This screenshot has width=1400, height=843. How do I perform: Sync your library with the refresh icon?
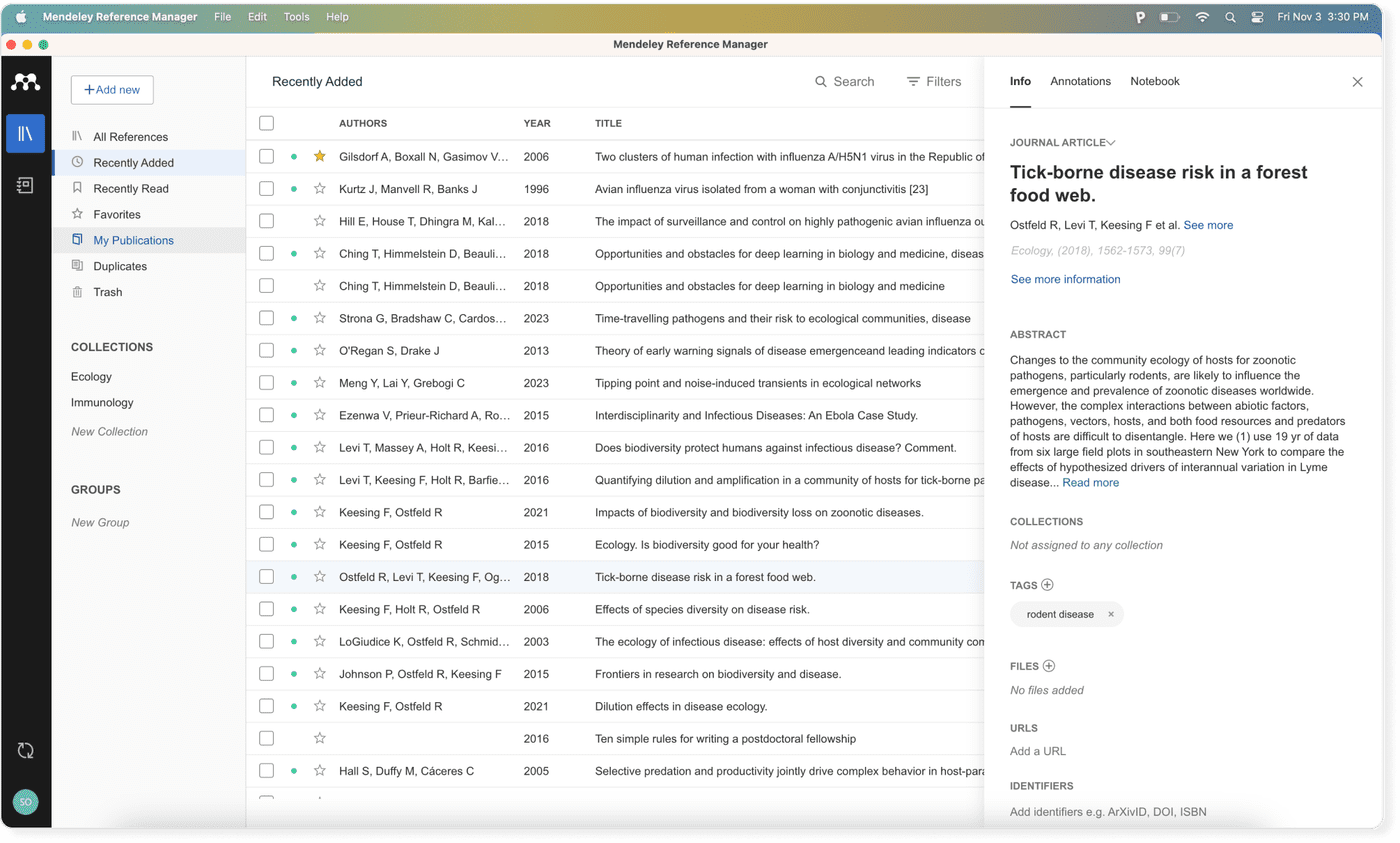click(x=25, y=749)
